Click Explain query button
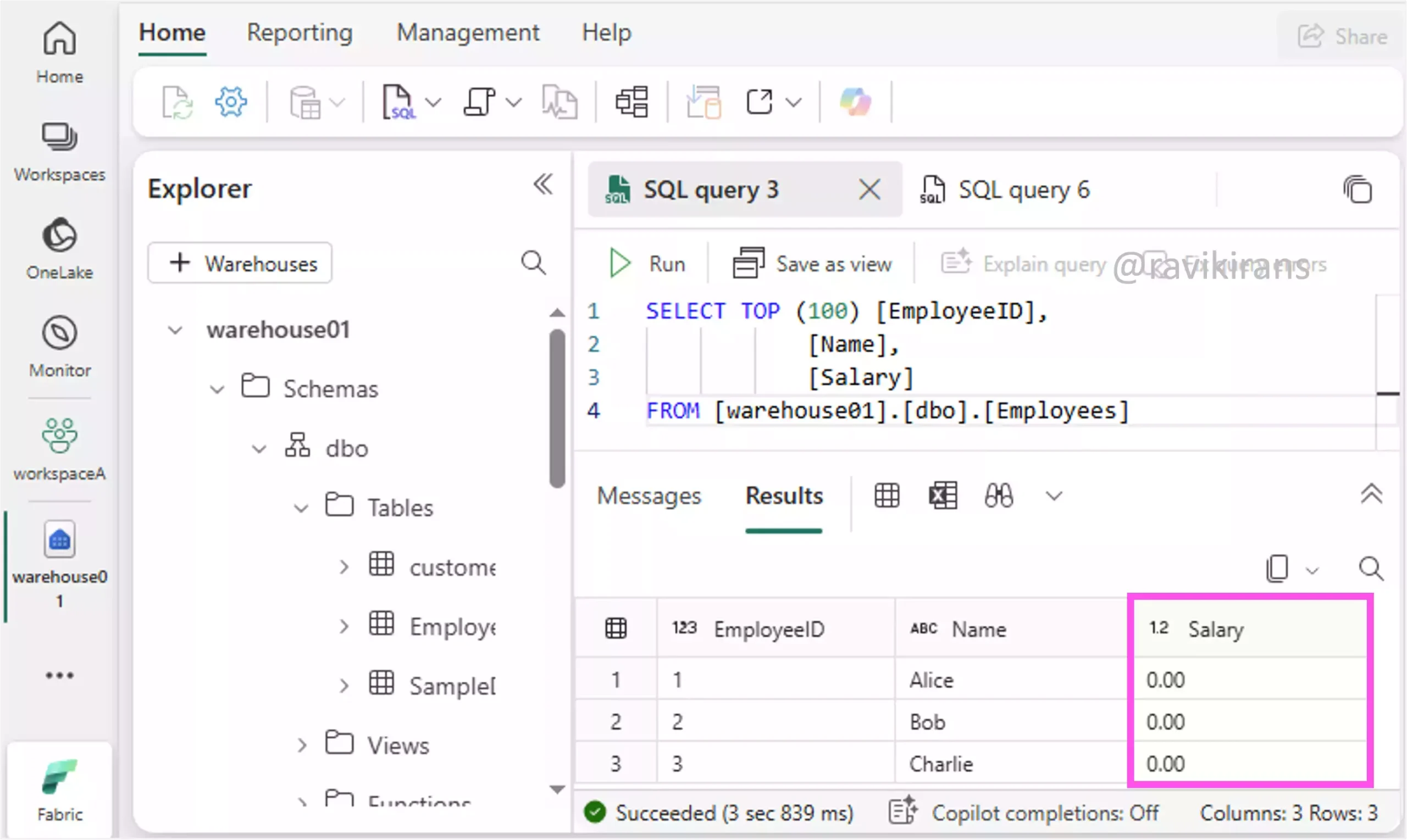 [x=1024, y=264]
